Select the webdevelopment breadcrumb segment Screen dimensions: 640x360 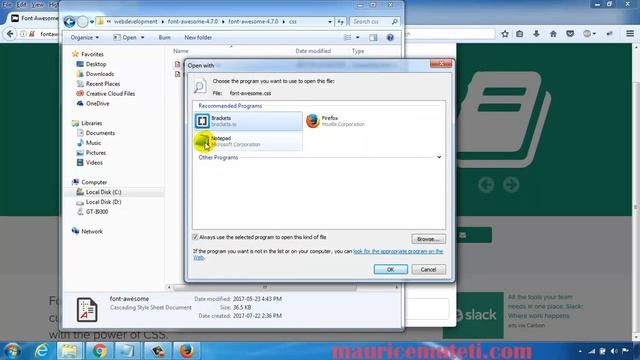[136, 22]
